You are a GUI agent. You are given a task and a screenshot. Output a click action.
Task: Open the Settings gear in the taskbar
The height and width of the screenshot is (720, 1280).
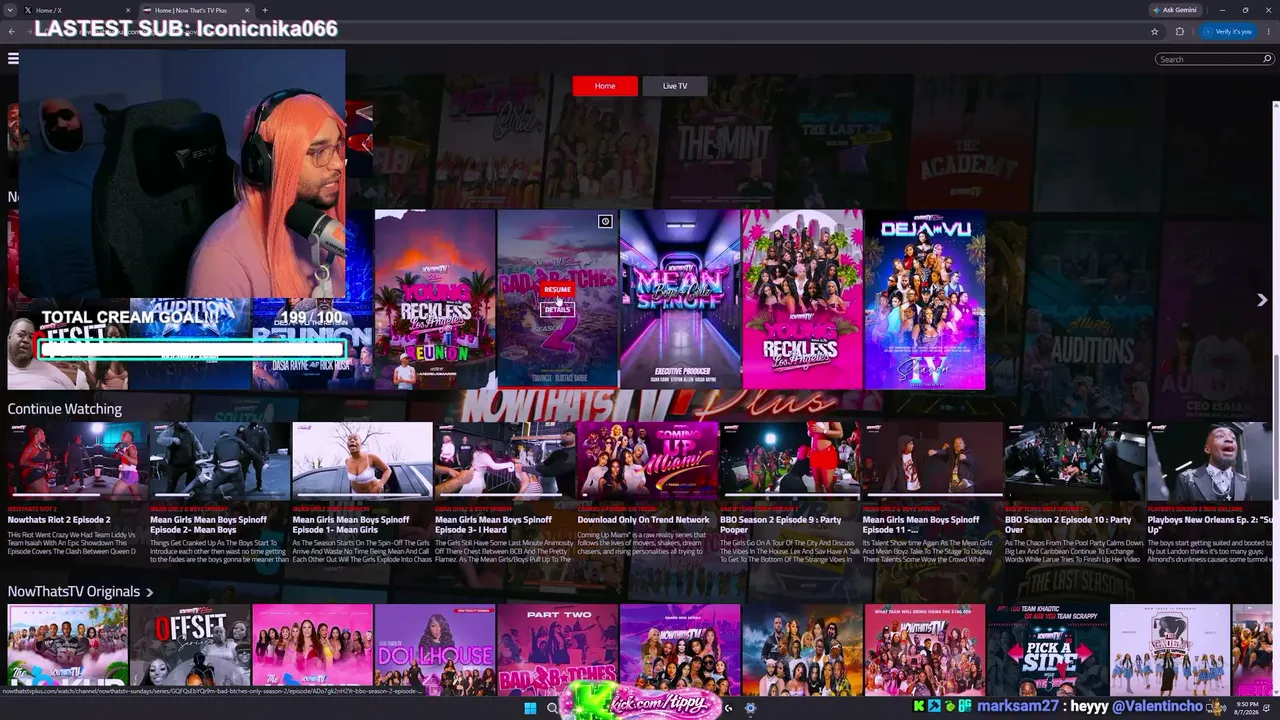point(750,708)
